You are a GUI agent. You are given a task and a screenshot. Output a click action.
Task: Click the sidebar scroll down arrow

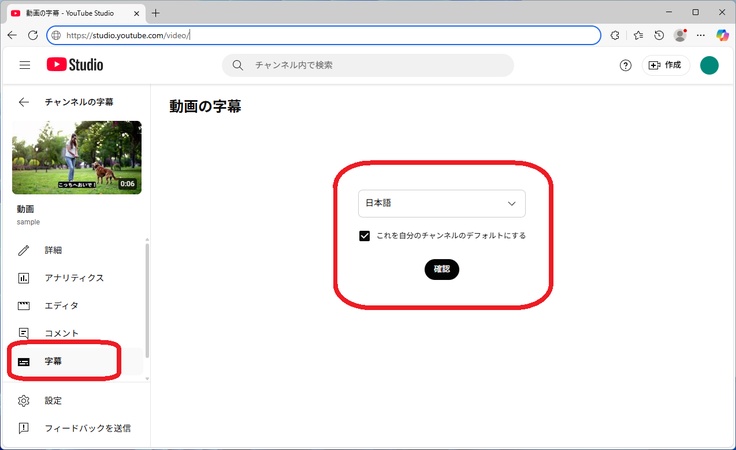click(147, 378)
